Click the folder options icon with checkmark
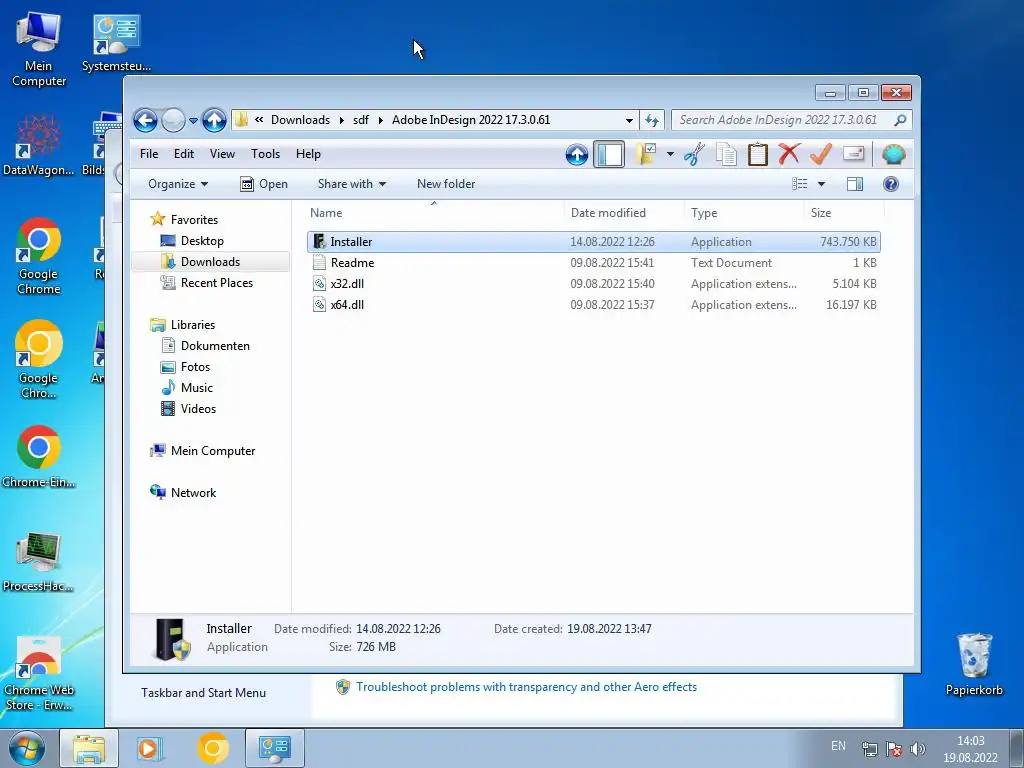 coord(645,154)
